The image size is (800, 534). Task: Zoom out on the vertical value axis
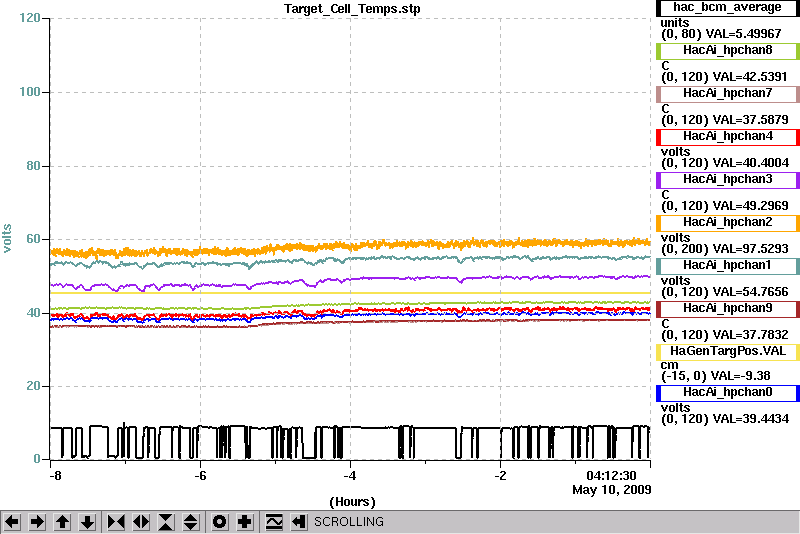(191, 522)
